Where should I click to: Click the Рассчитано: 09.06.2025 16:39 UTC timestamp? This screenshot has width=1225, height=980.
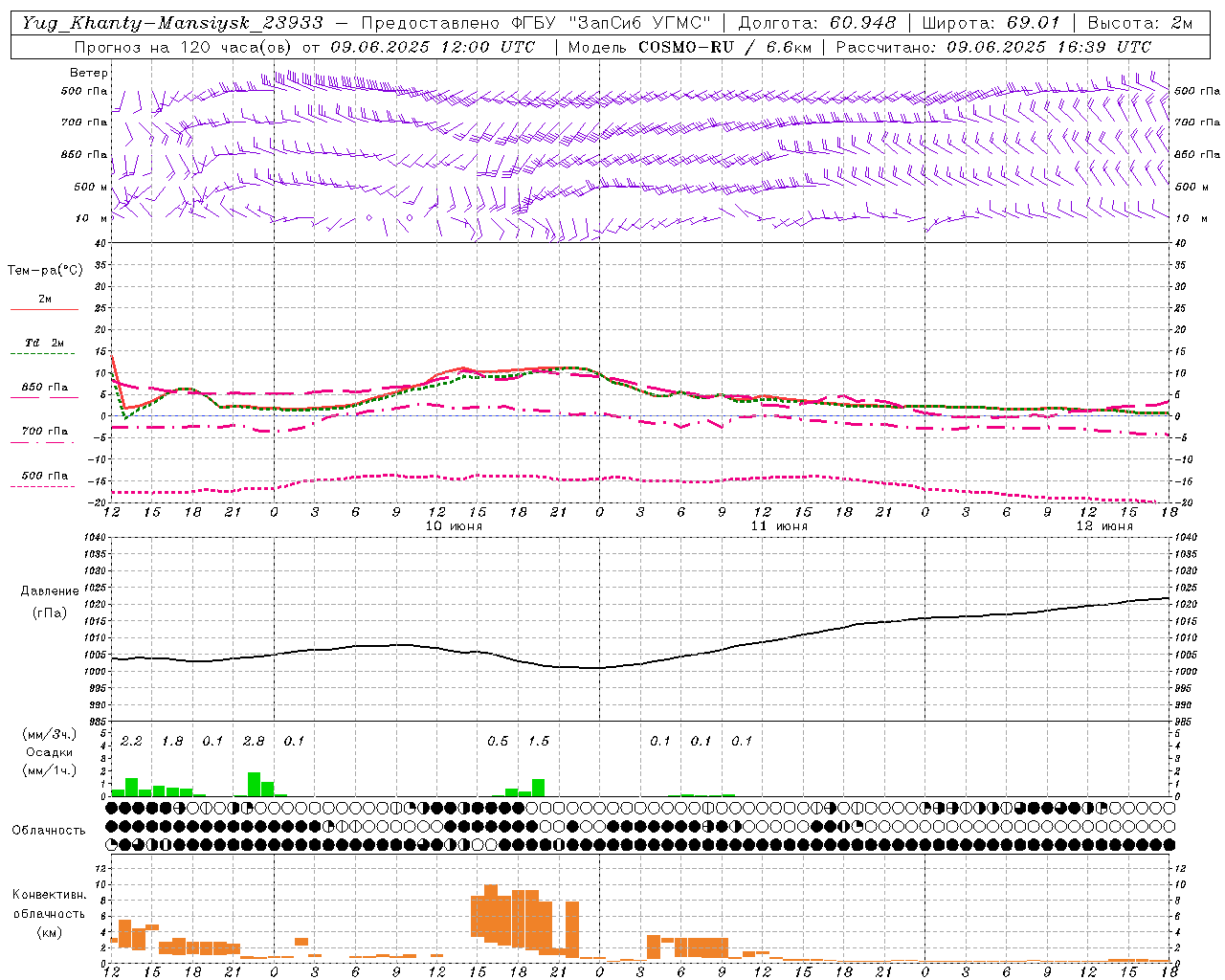(x=993, y=47)
